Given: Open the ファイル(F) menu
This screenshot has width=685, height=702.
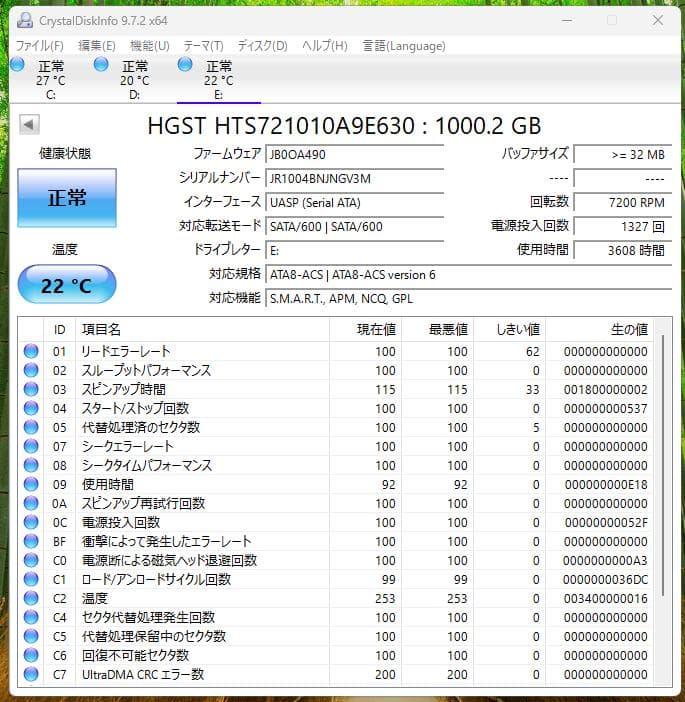Looking at the screenshot, I should point(40,46).
